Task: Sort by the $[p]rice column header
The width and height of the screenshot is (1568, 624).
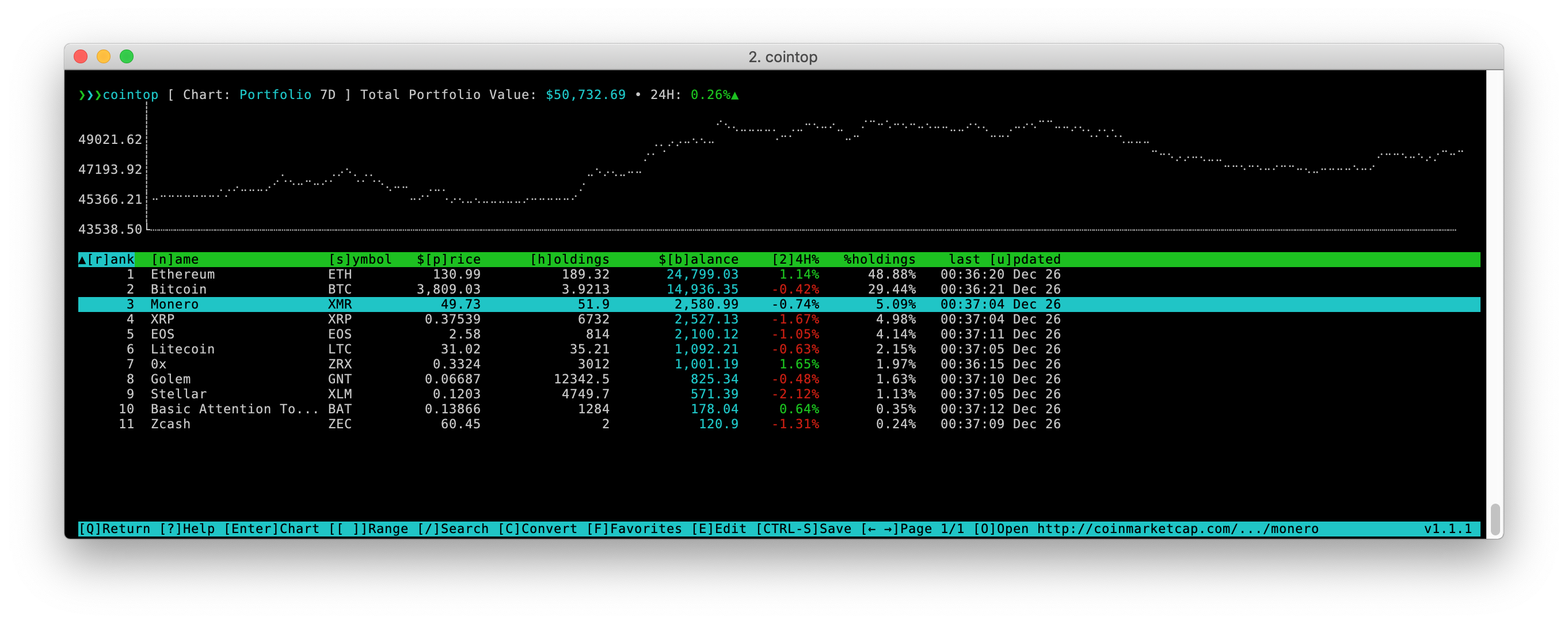Action: point(448,260)
